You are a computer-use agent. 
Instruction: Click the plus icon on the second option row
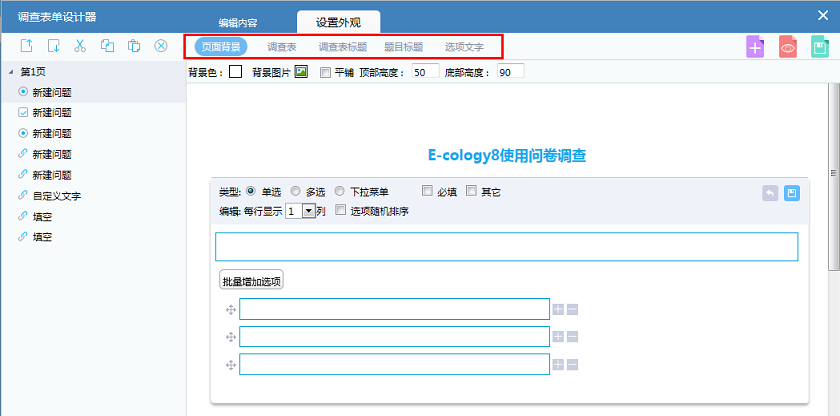click(x=558, y=336)
